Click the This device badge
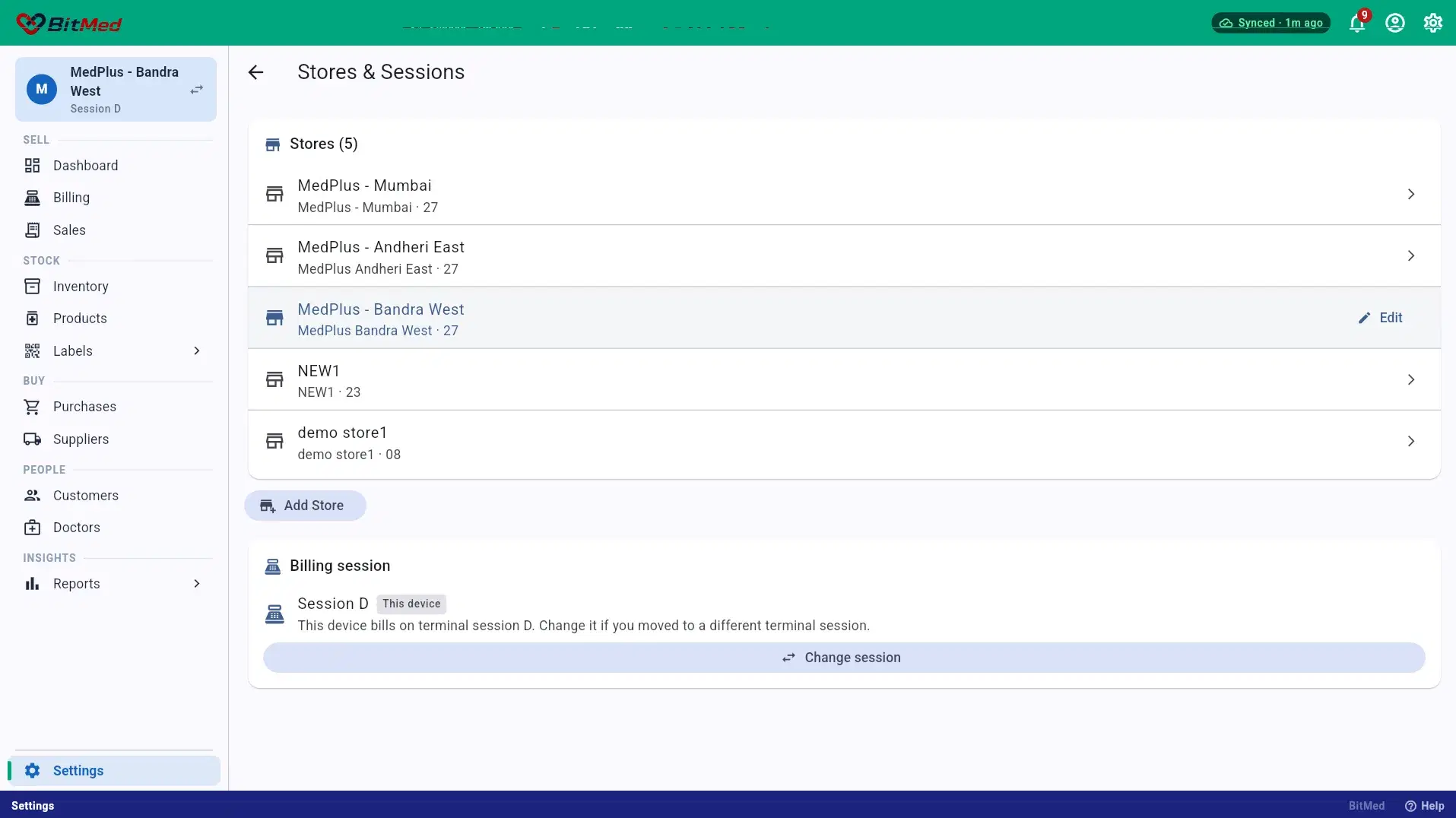This screenshot has width=1456, height=818. [x=411, y=604]
